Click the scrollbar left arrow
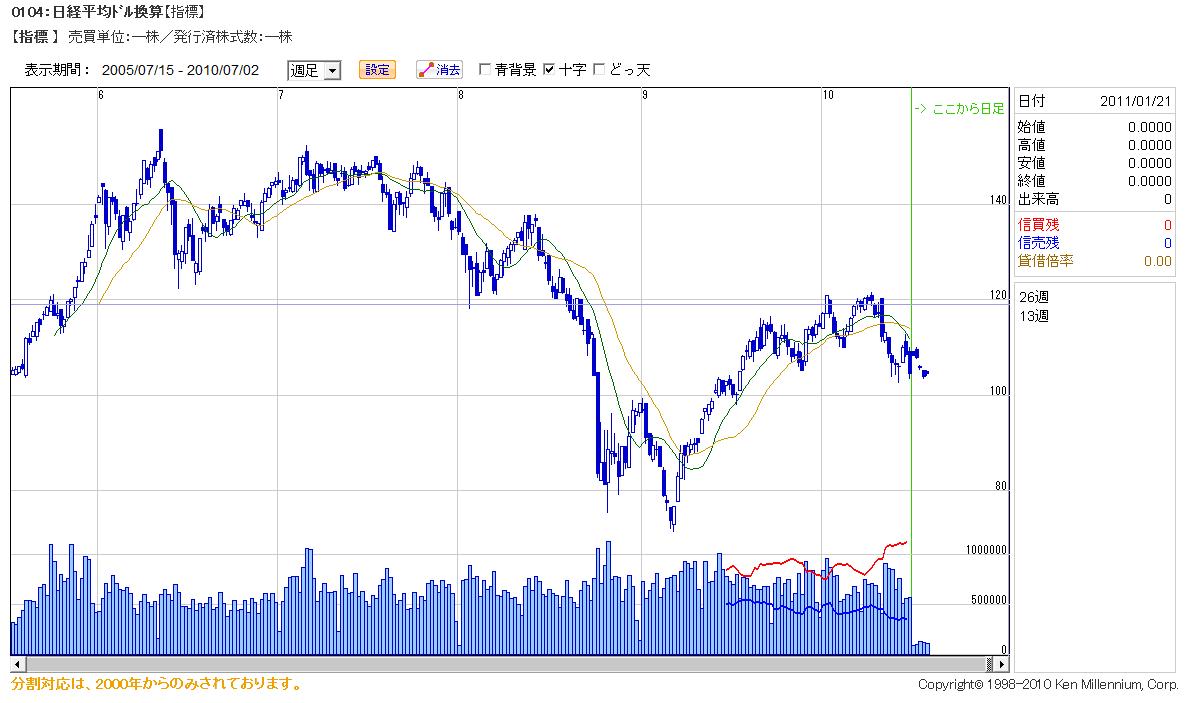The image size is (1187, 703). (x=17, y=664)
